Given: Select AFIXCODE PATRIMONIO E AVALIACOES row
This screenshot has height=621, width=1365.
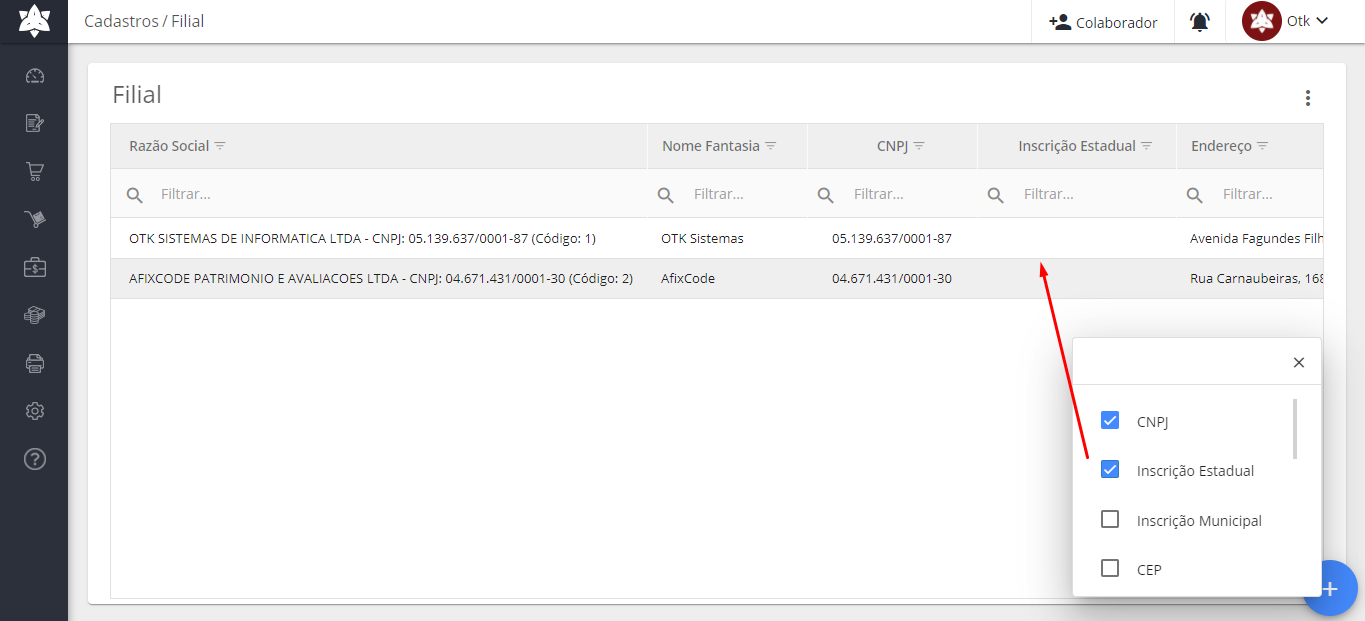Looking at the screenshot, I should (716, 278).
